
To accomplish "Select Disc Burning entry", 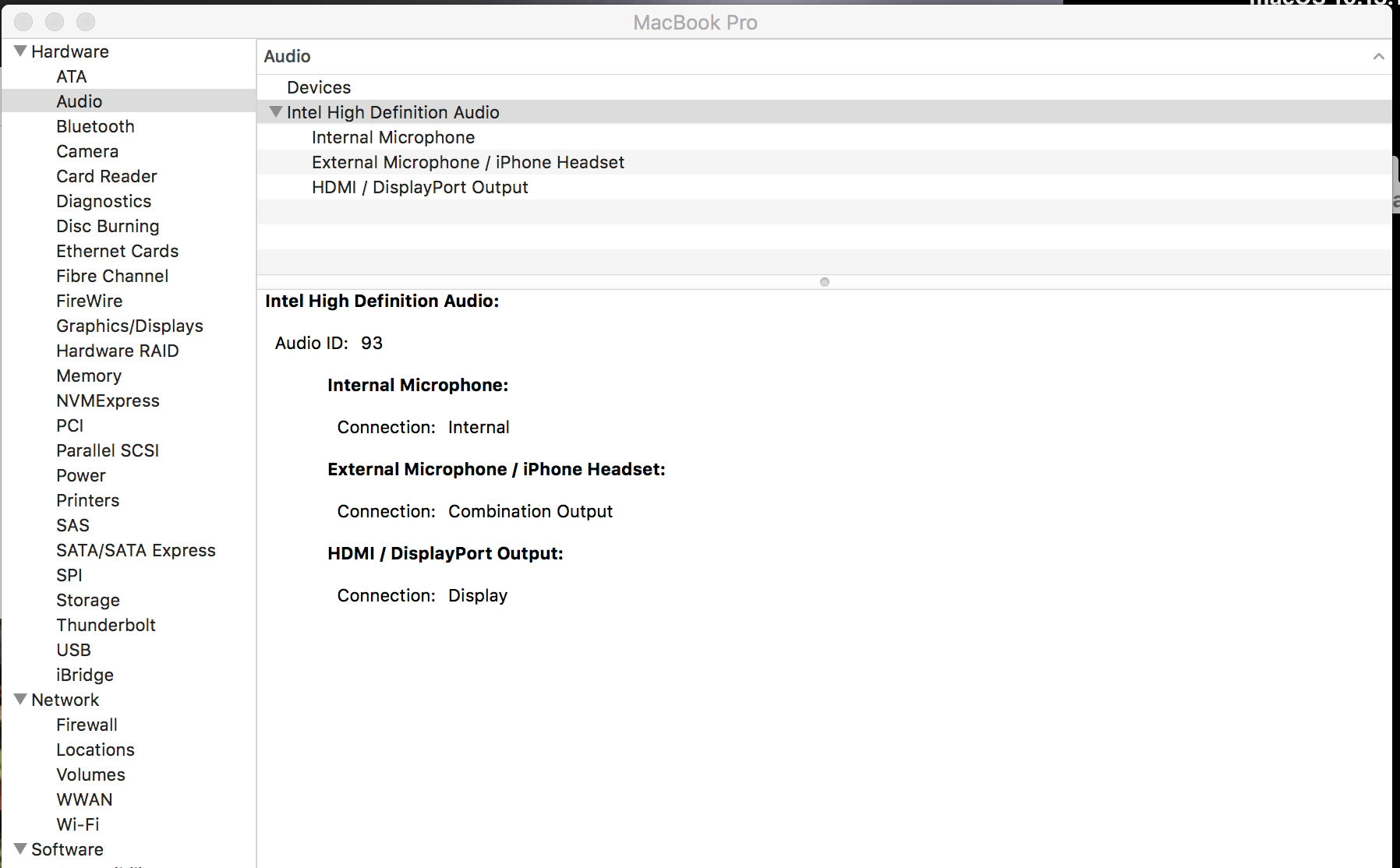I will pyautogui.click(x=108, y=226).
